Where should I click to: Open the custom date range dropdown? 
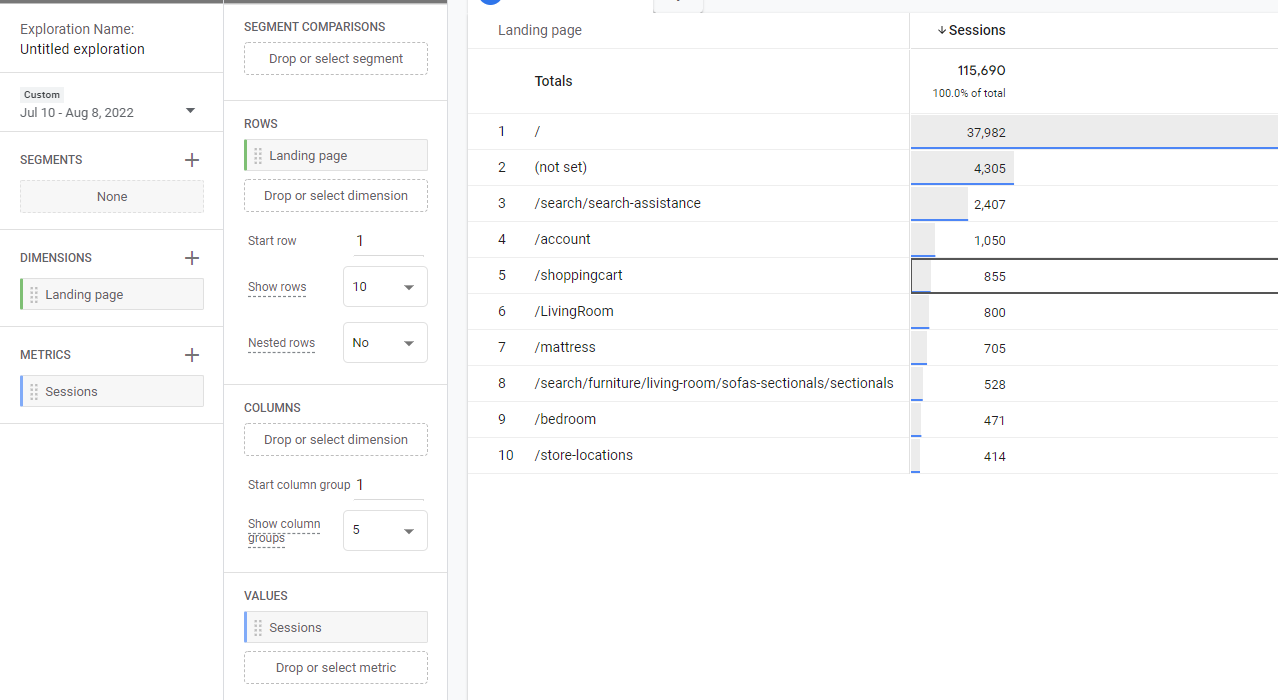coord(190,111)
